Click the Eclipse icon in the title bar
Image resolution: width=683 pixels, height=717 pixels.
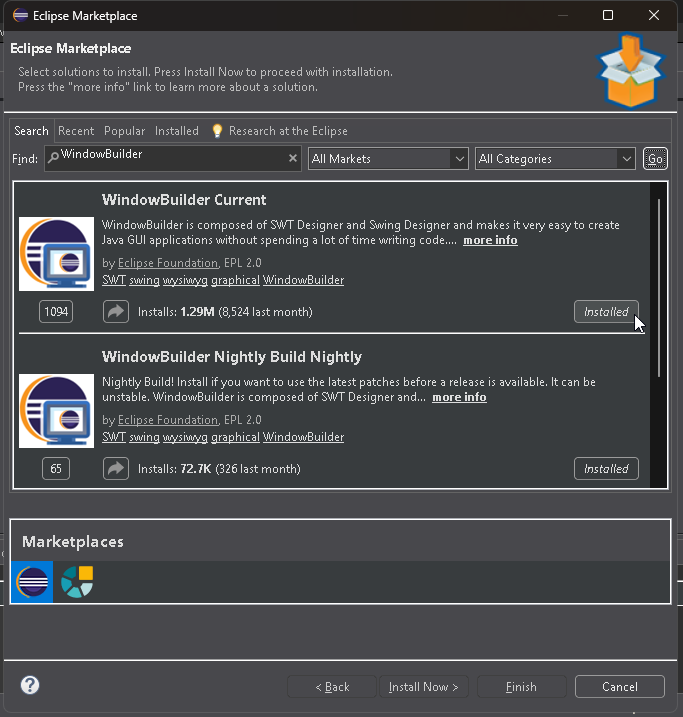(x=21, y=16)
